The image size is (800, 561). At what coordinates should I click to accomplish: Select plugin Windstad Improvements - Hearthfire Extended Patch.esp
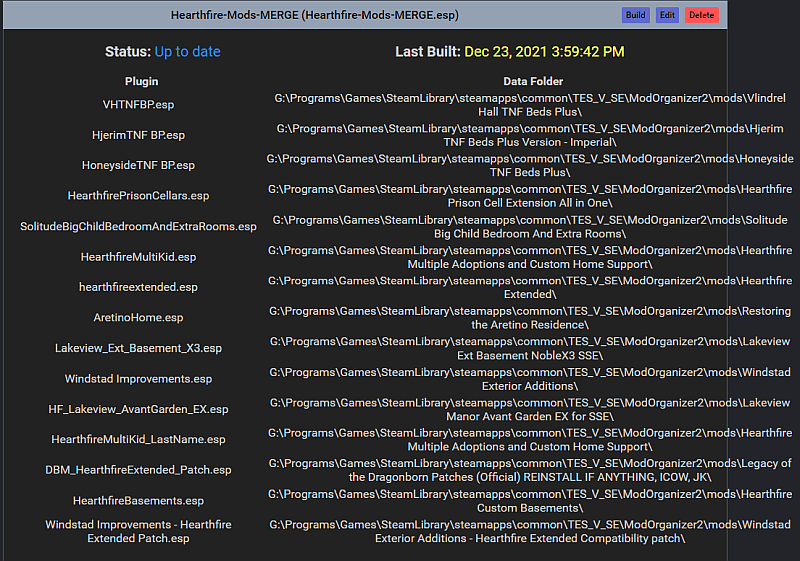138,531
